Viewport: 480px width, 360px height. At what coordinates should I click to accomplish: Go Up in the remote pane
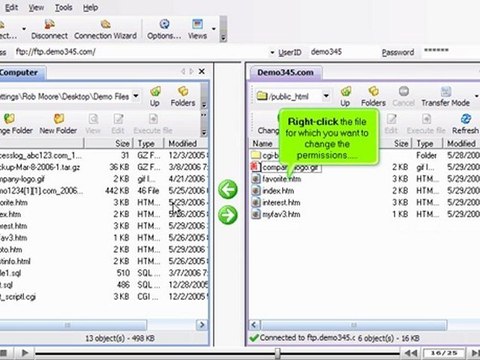tap(345, 97)
